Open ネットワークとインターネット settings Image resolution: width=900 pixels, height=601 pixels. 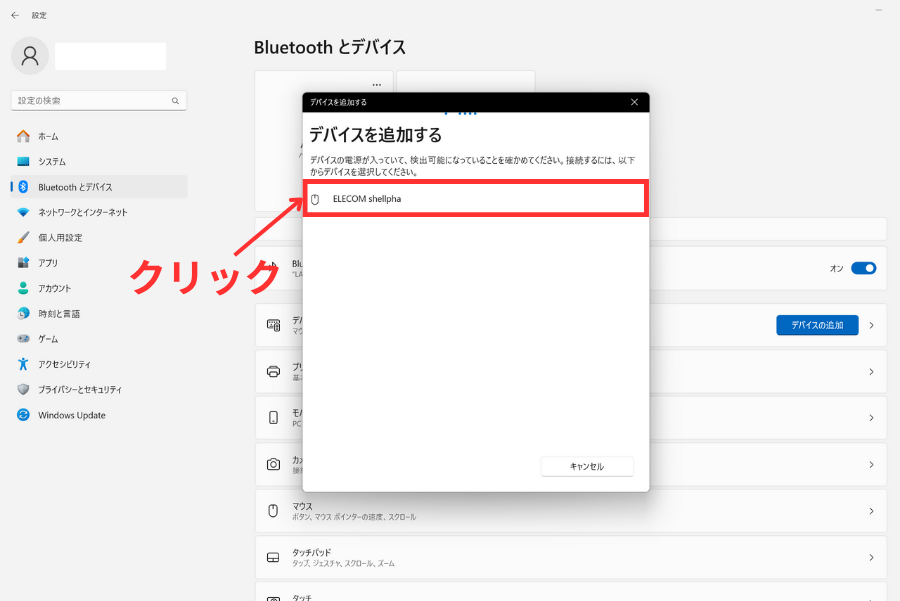pos(99,212)
